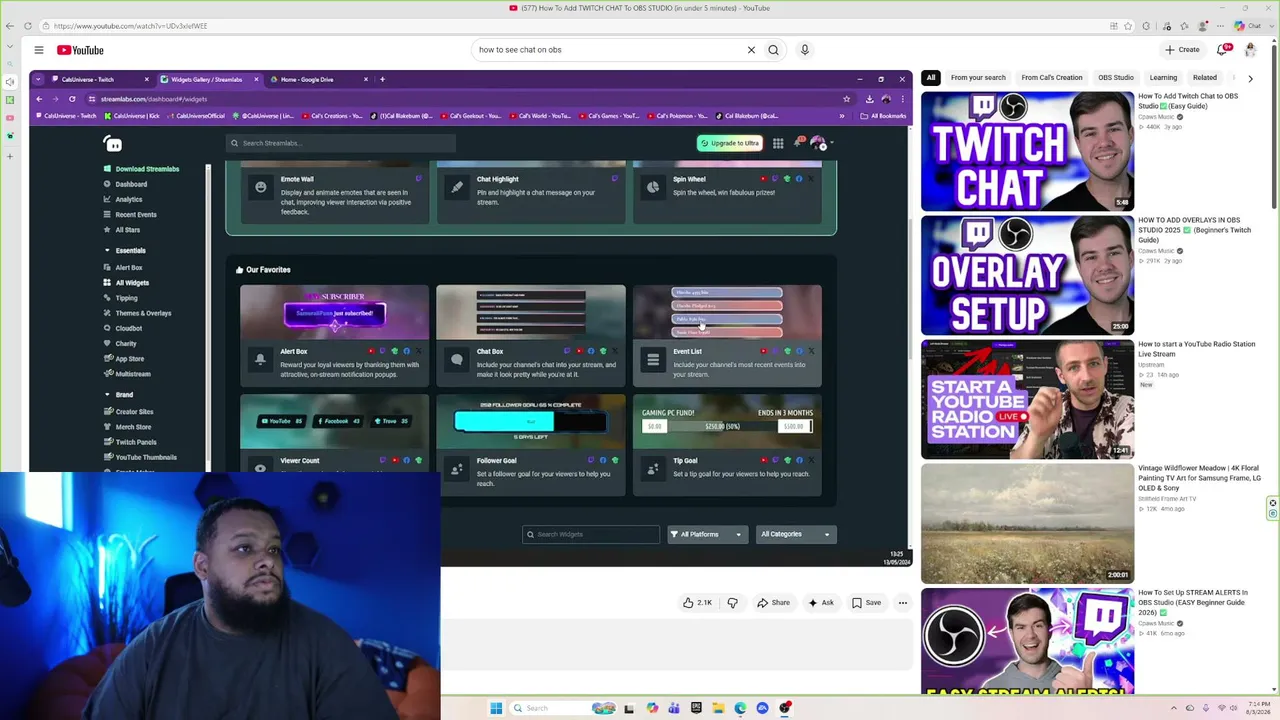
Task: Open more actions menu under the video
Action: tap(902, 603)
